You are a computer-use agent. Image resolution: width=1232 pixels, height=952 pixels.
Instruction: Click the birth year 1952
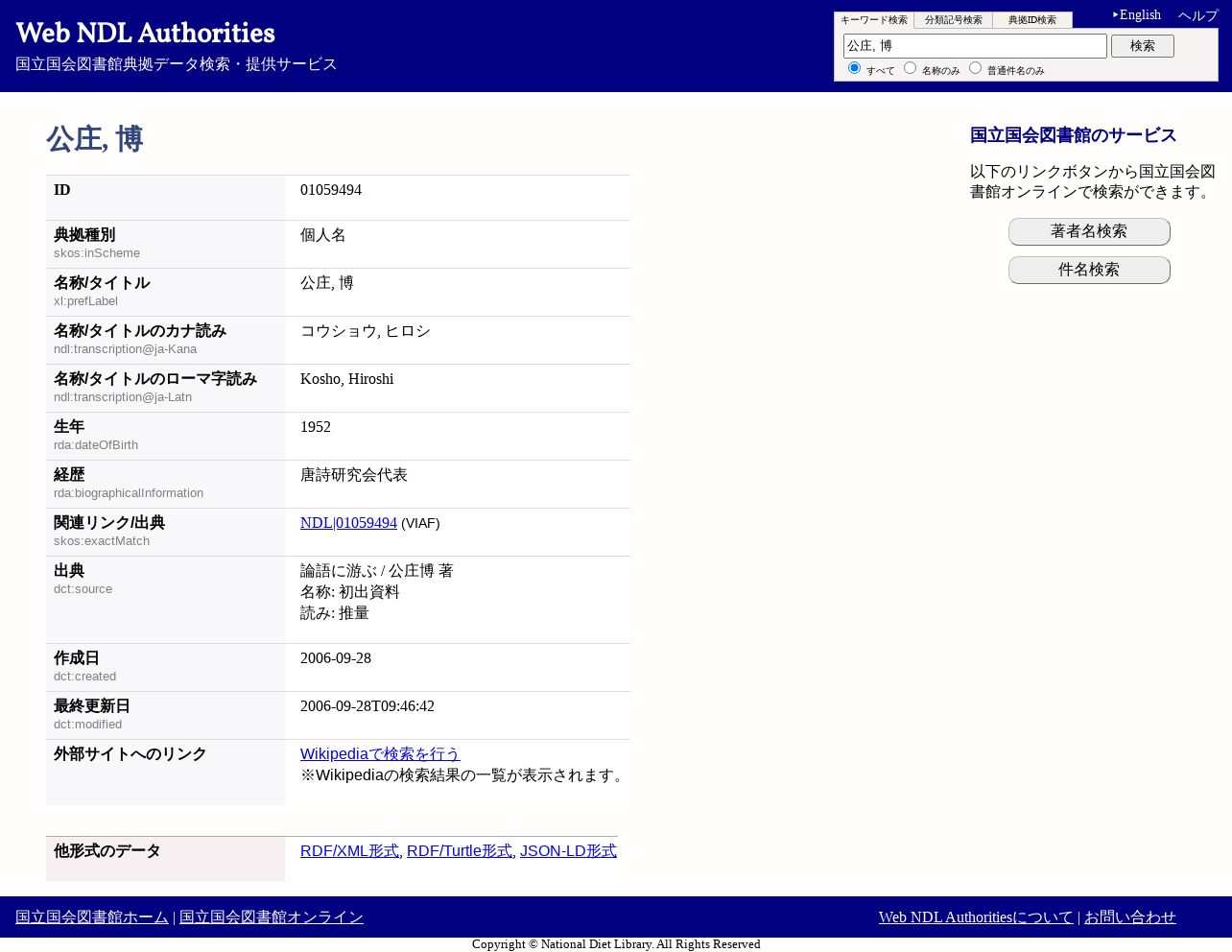click(316, 427)
